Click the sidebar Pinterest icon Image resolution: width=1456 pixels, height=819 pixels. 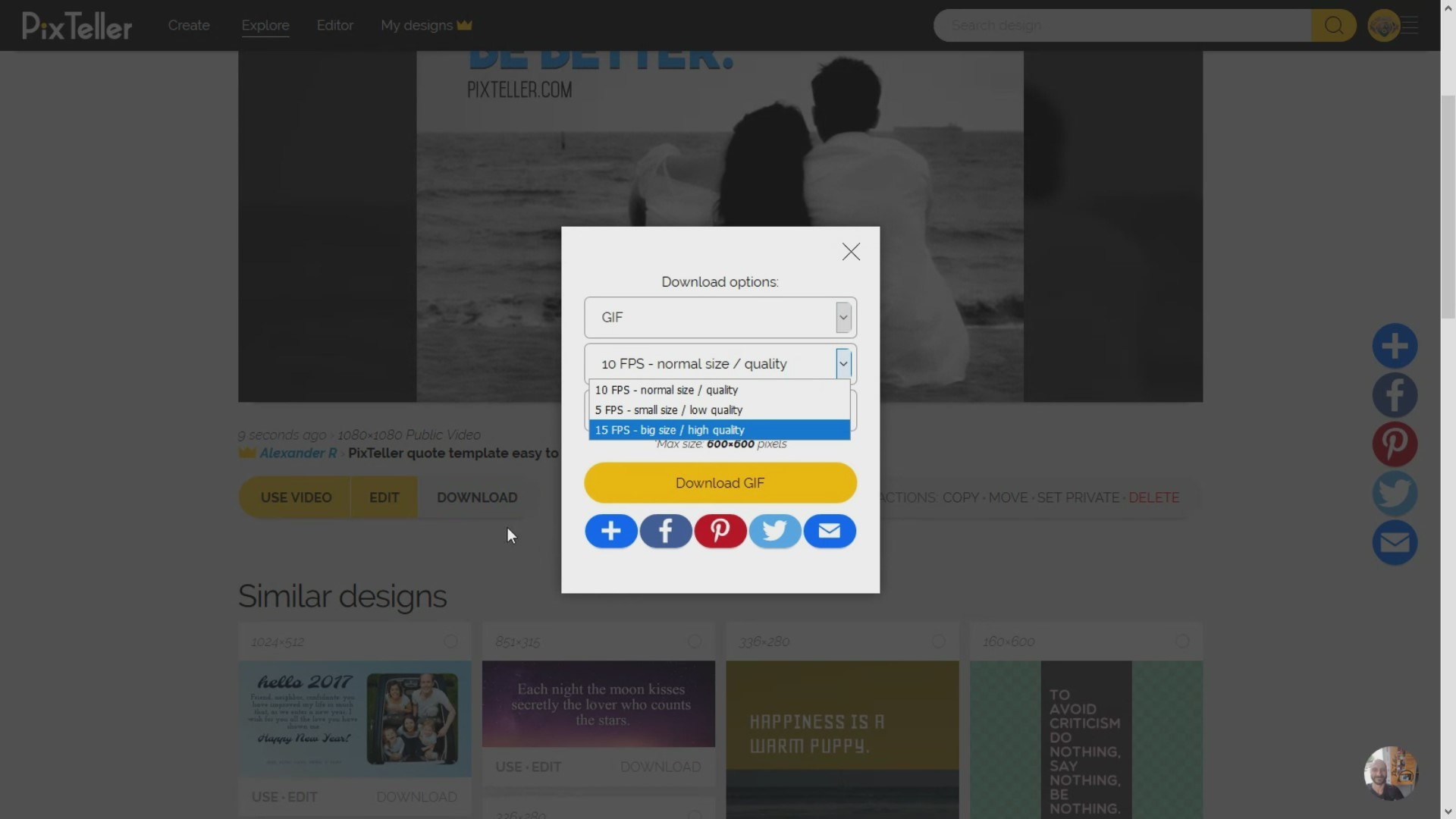[1395, 443]
